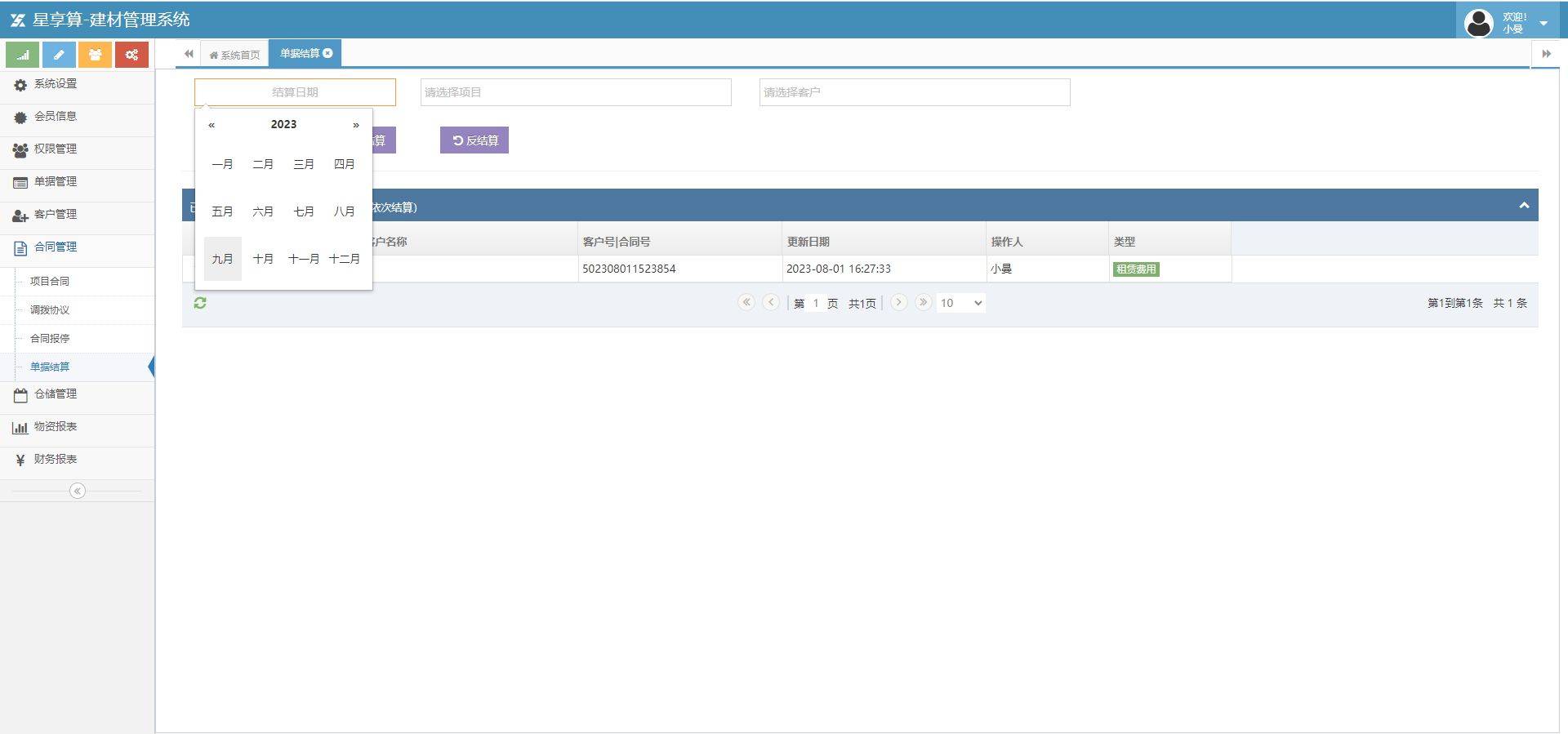This screenshot has width=1568, height=734.
Task: Close the 单据结算 tab with its X icon
Action: click(328, 53)
